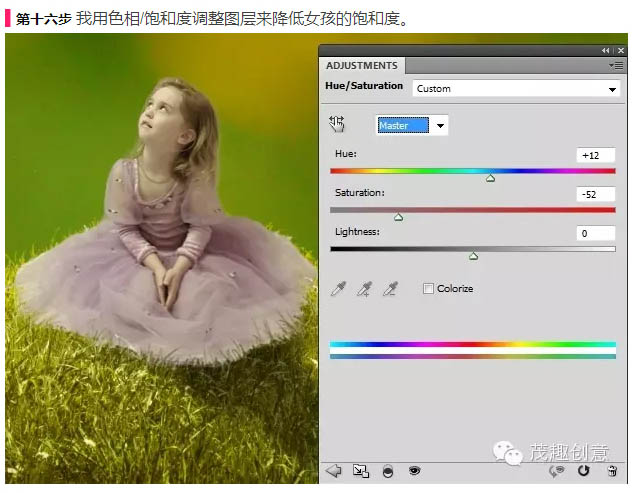Click the Lightness value field
This screenshot has height=493, width=633.
coord(596,233)
